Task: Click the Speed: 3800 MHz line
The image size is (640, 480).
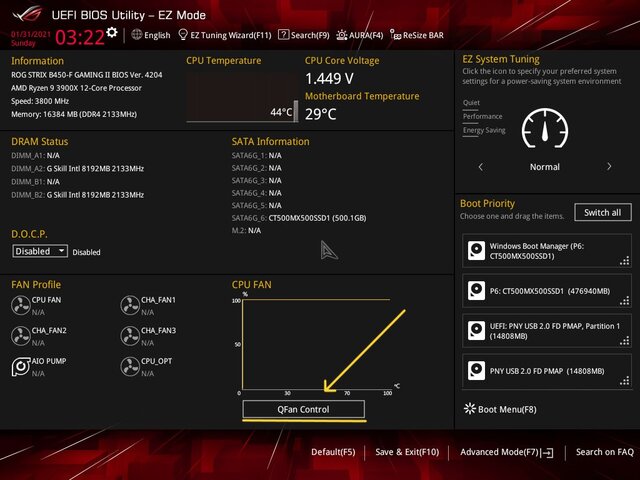Action: click(x=40, y=101)
